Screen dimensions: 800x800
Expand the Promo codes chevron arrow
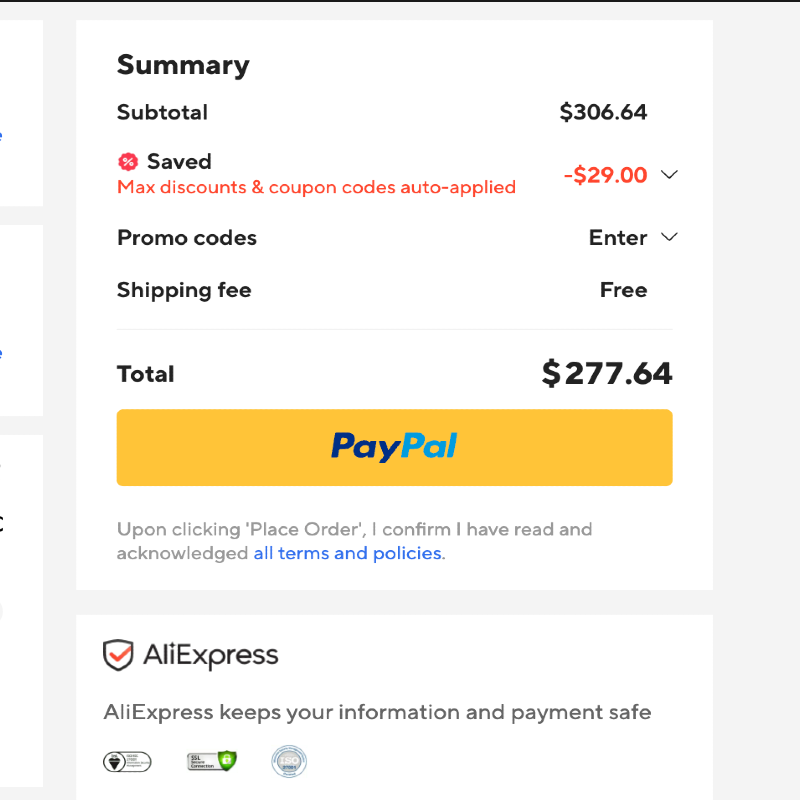click(x=670, y=237)
